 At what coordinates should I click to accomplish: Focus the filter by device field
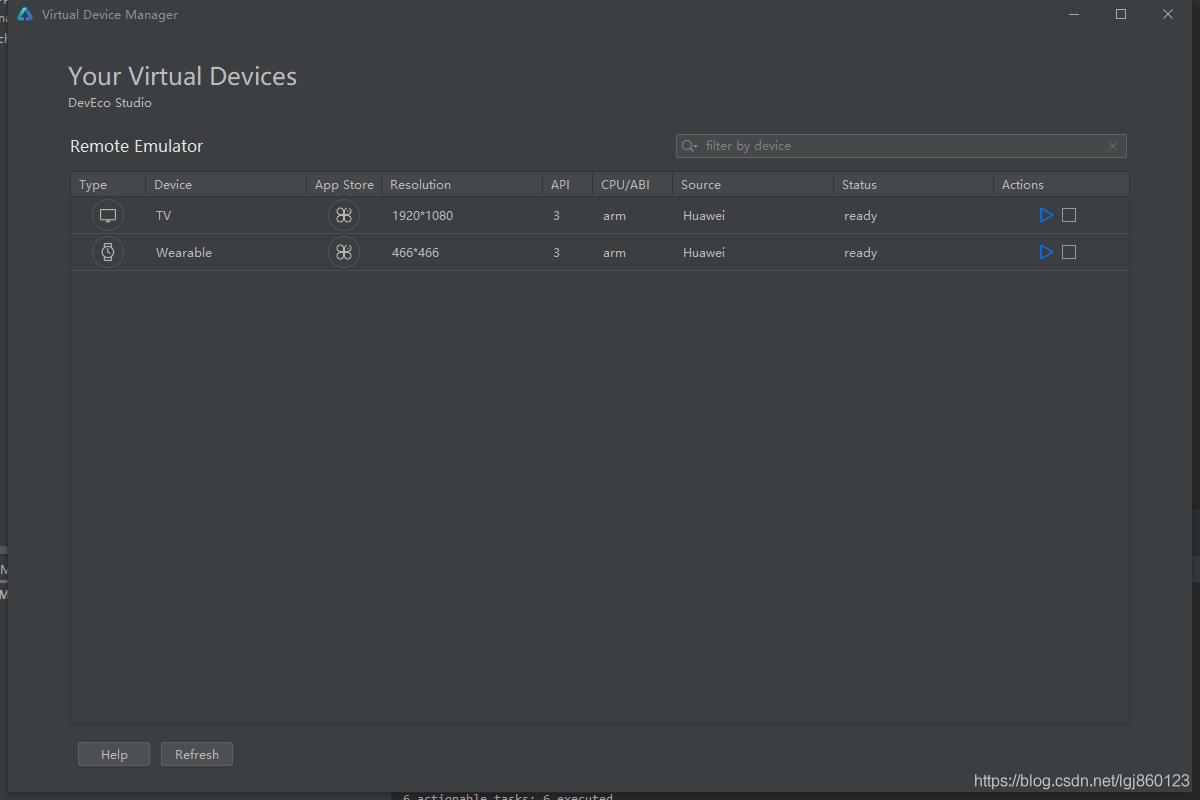pyautogui.click(x=901, y=146)
